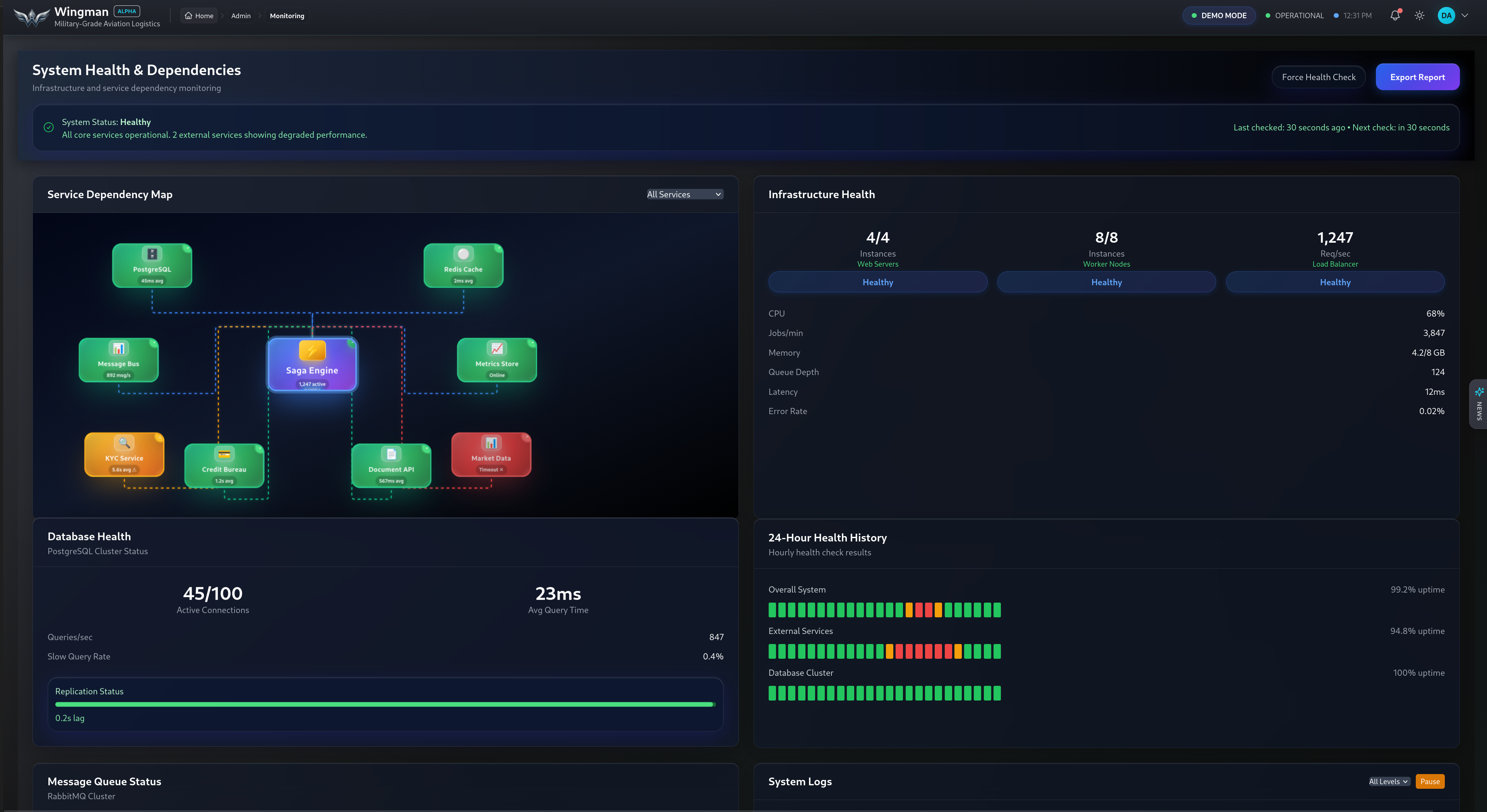Navigate to Admin breadcrumb
Screen dimensions: 1487x812
coord(241,15)
